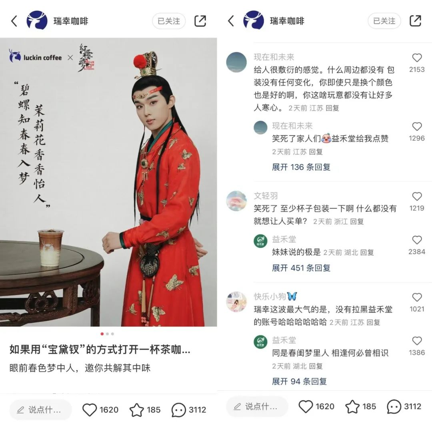Toggle 已关注 follow button in left header

coord(169,21)
